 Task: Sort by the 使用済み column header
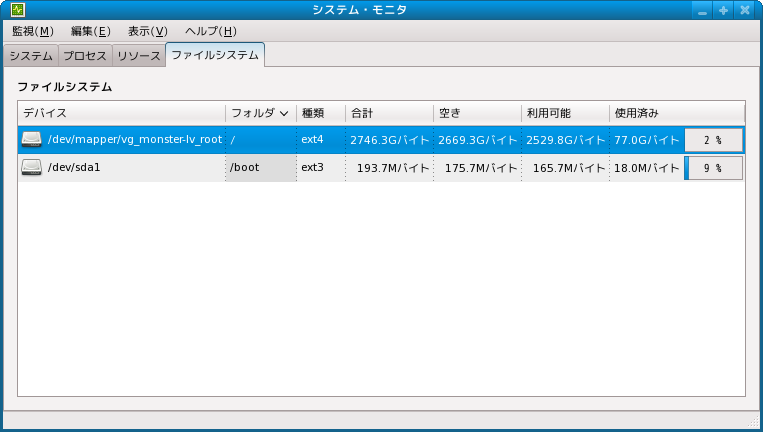676,113
